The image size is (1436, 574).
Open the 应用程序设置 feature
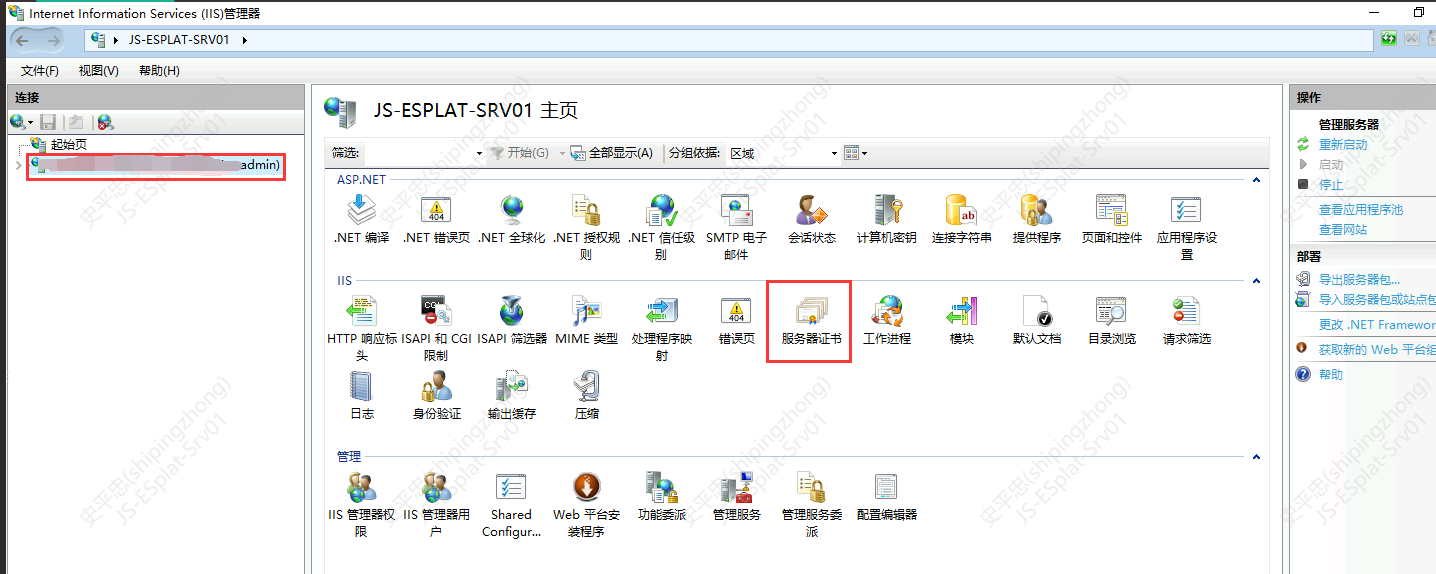pos(1186,228)
